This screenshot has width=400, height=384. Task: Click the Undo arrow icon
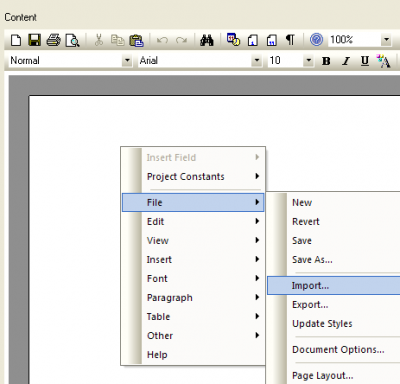(x=162, y=40)
